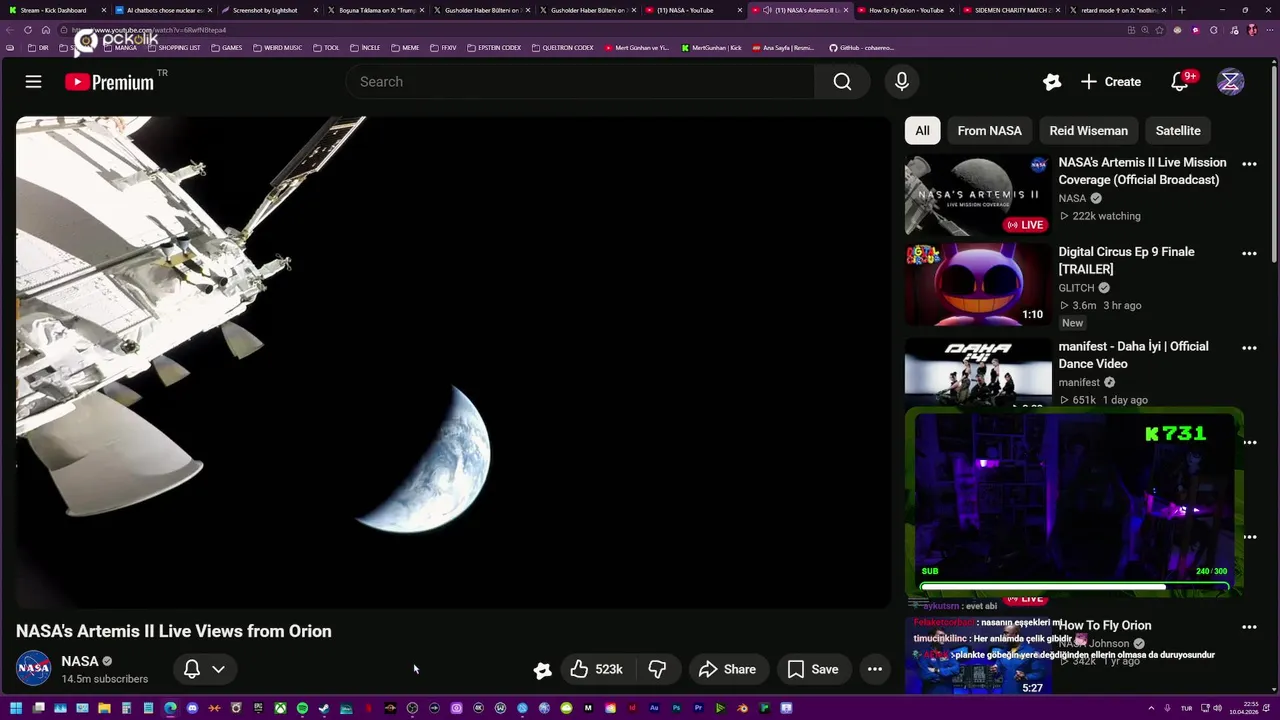Open the MANGA bookmarks folder
The image size is (1280, 720).
tap(120, 48)
